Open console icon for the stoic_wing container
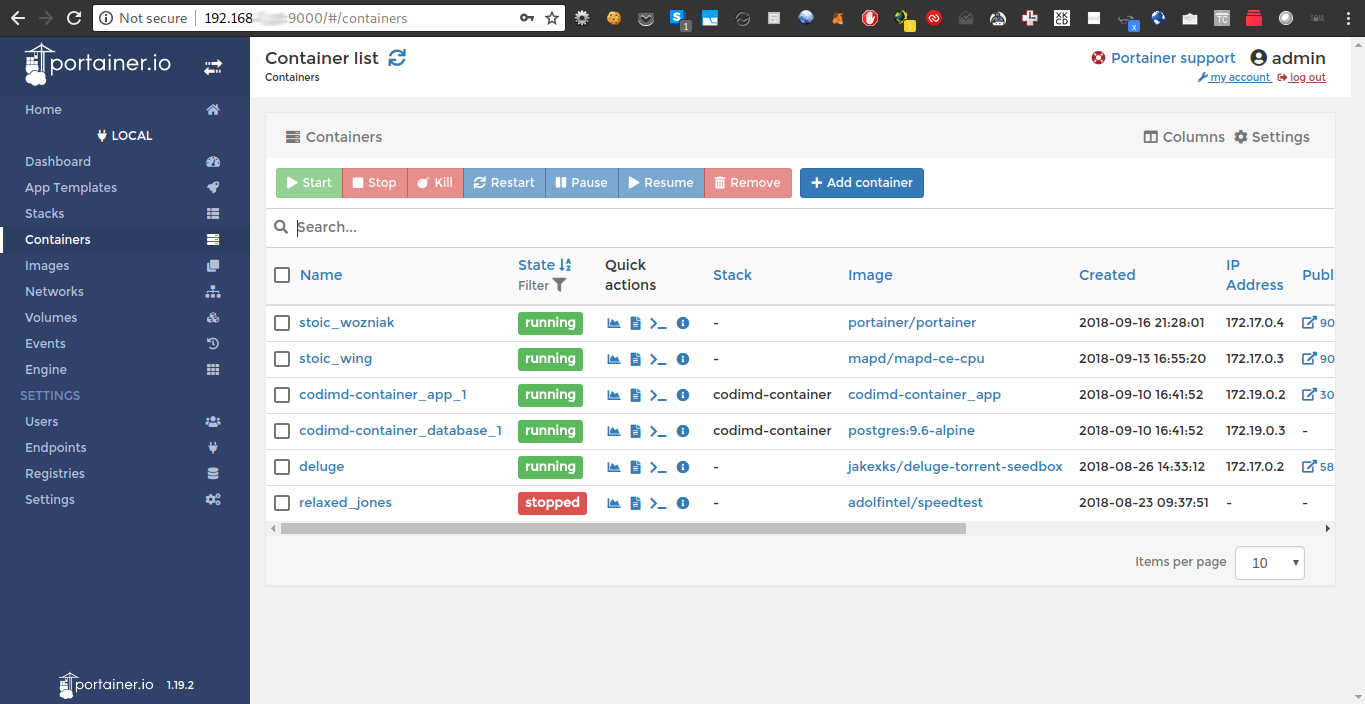 (658, 359)
